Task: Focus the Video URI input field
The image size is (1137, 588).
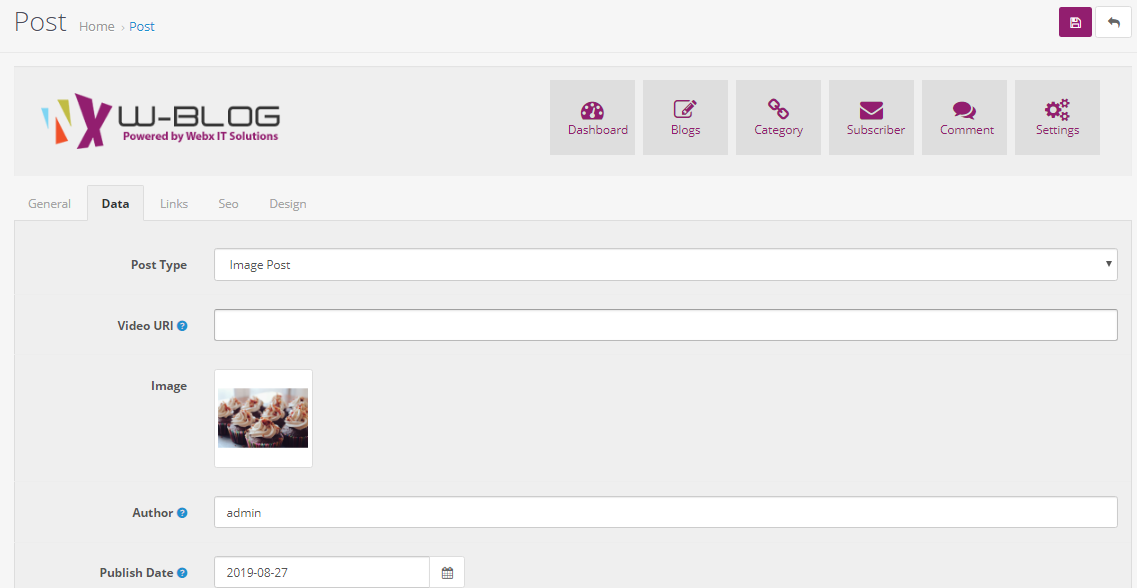Action: pos(666,325)
